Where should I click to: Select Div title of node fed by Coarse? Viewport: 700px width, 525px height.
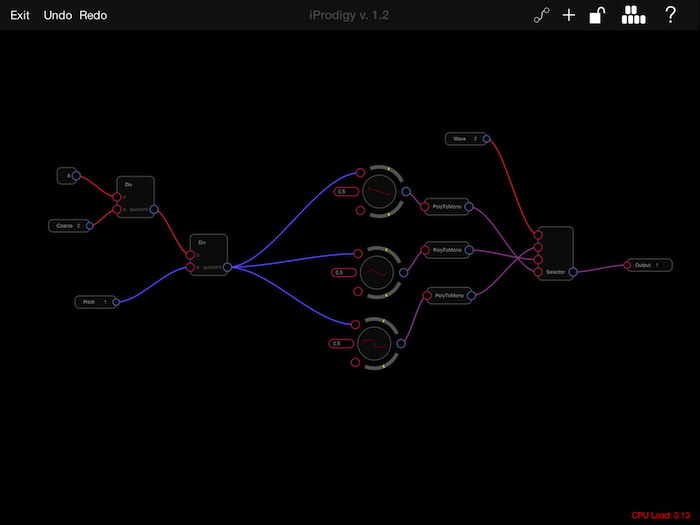pyautogui.click(x=129, y=184)
